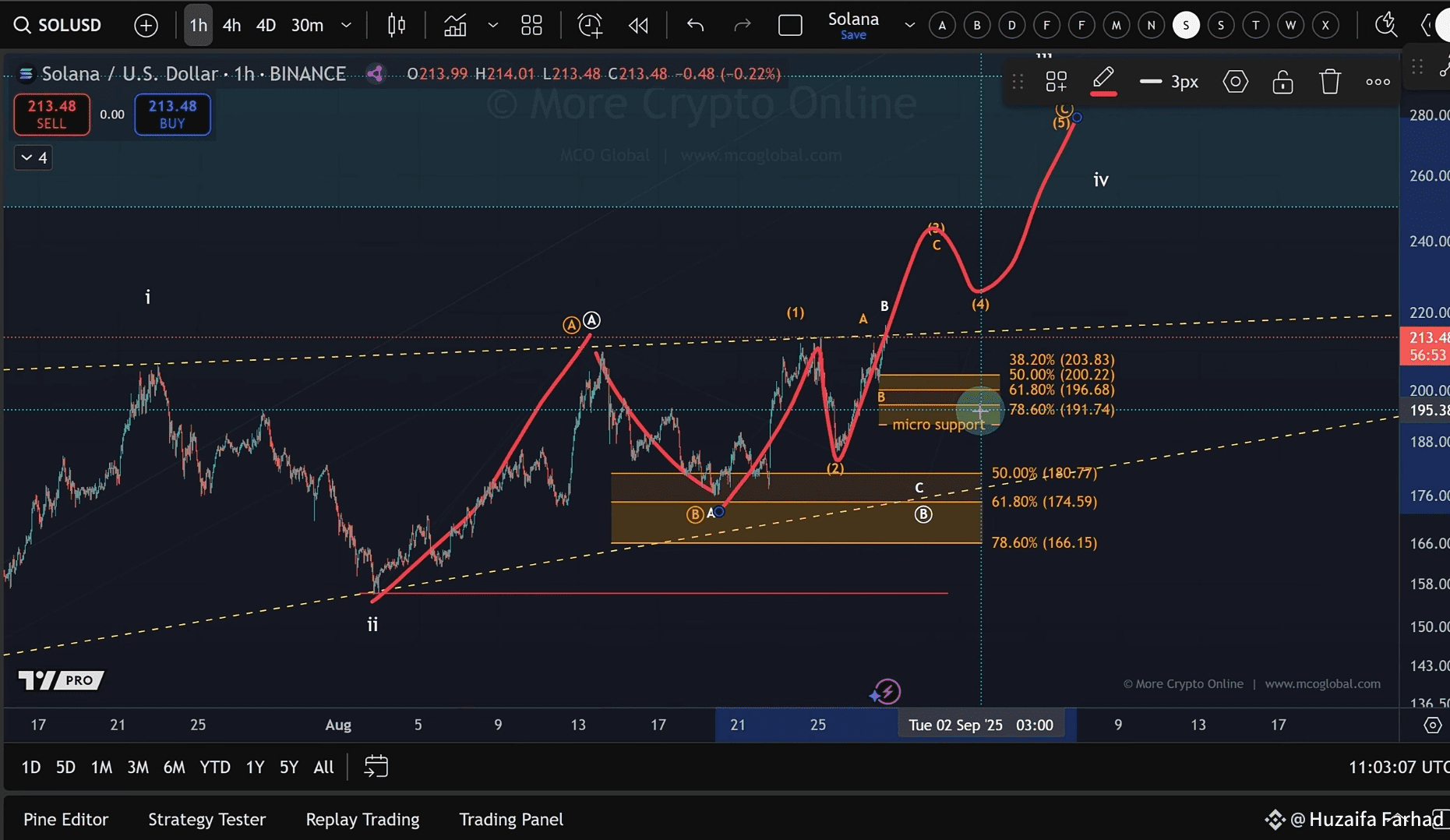Set date range to All

(323, 767)
